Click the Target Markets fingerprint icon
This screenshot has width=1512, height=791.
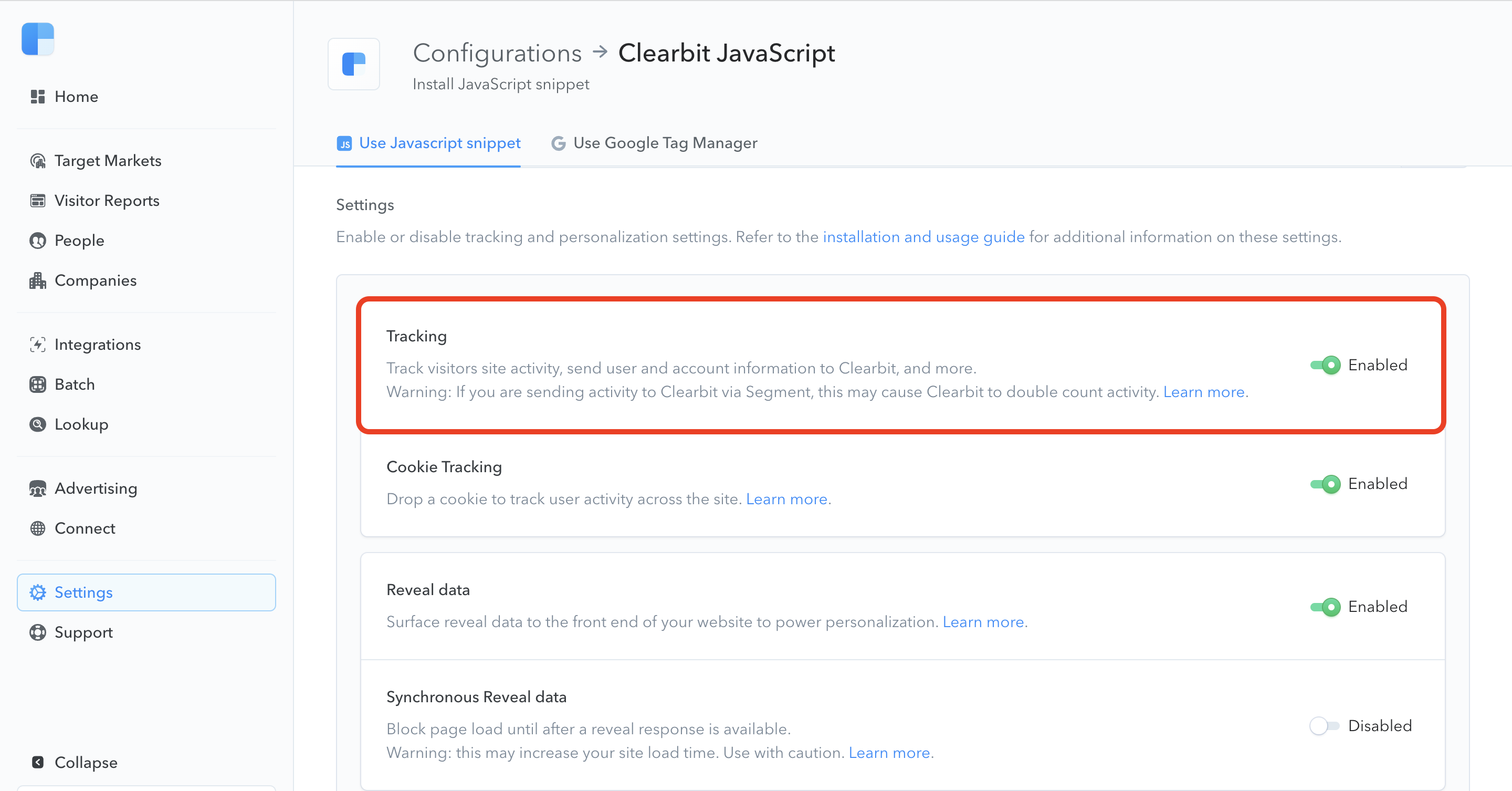point(38,160)
